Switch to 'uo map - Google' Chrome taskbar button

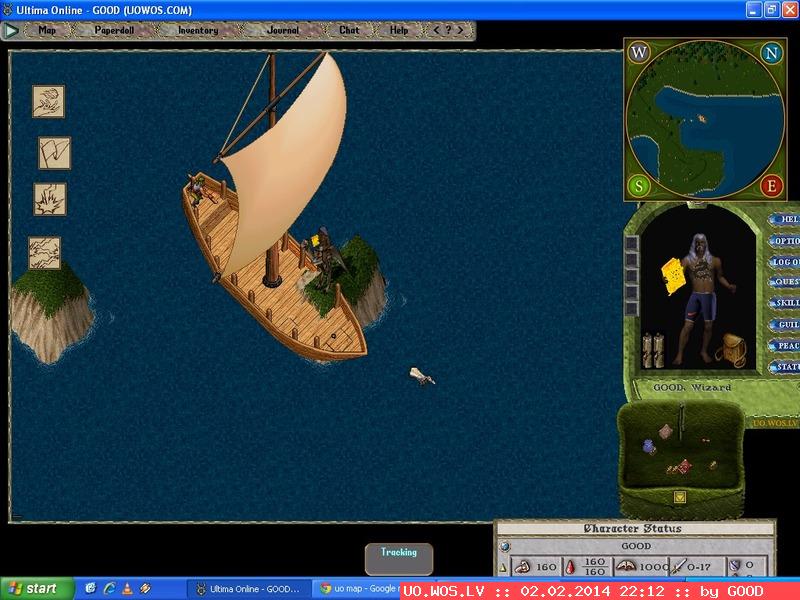tap(357, 589)
